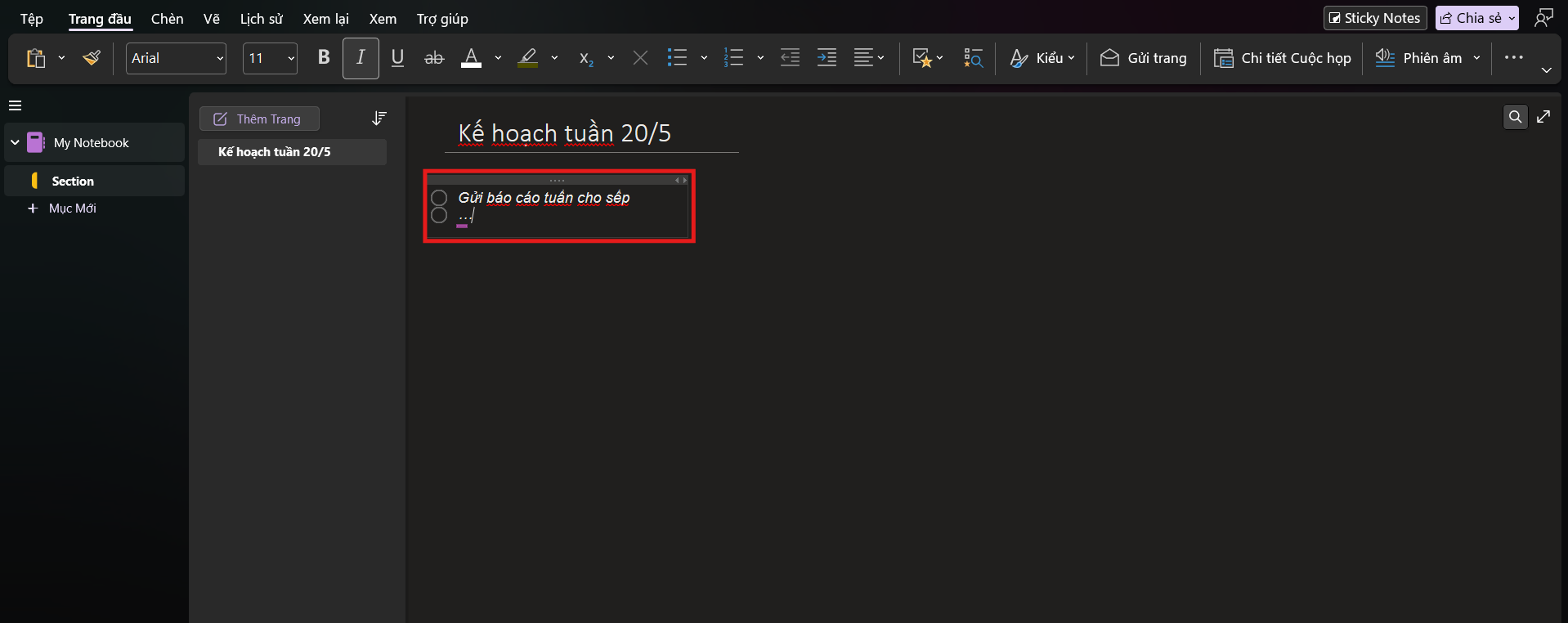The height and width of the screenshot is (623, 1568).
Task: Click Gửi trang button
Action: tap(1143, 58)
